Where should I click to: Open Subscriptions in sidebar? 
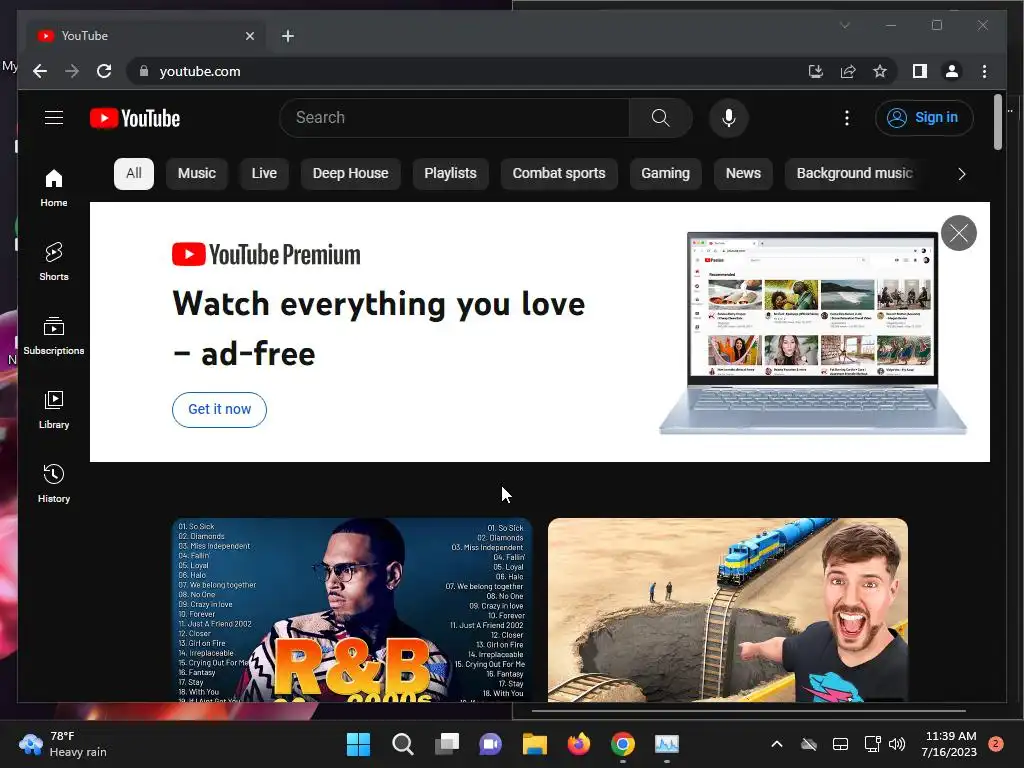[x=54, y=336]
